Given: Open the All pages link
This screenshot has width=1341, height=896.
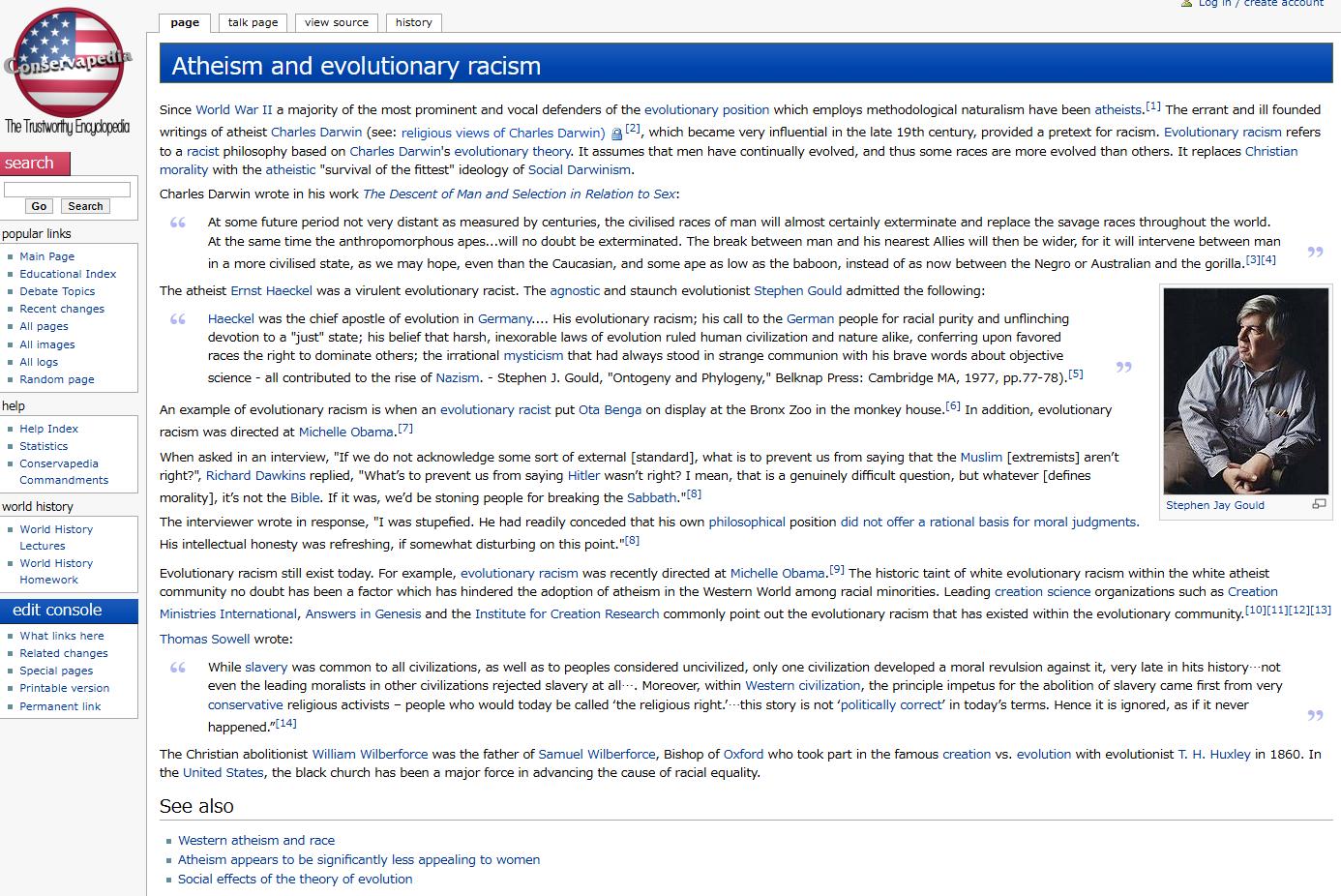Looking at the screenshot, I should point(44,326).
